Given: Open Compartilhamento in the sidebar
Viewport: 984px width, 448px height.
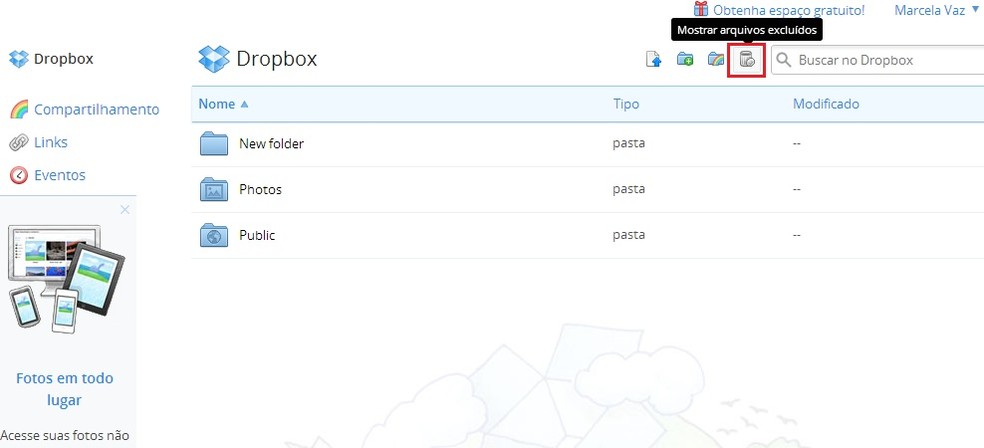Looking at the screenshot, I should coord(97,109).
